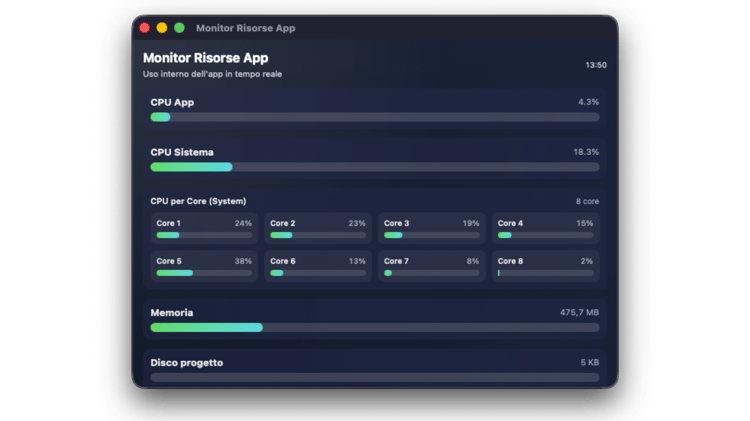
Task: Click the 13% value of Core 6
Action: pyautogui.click(x=357, y=261)
